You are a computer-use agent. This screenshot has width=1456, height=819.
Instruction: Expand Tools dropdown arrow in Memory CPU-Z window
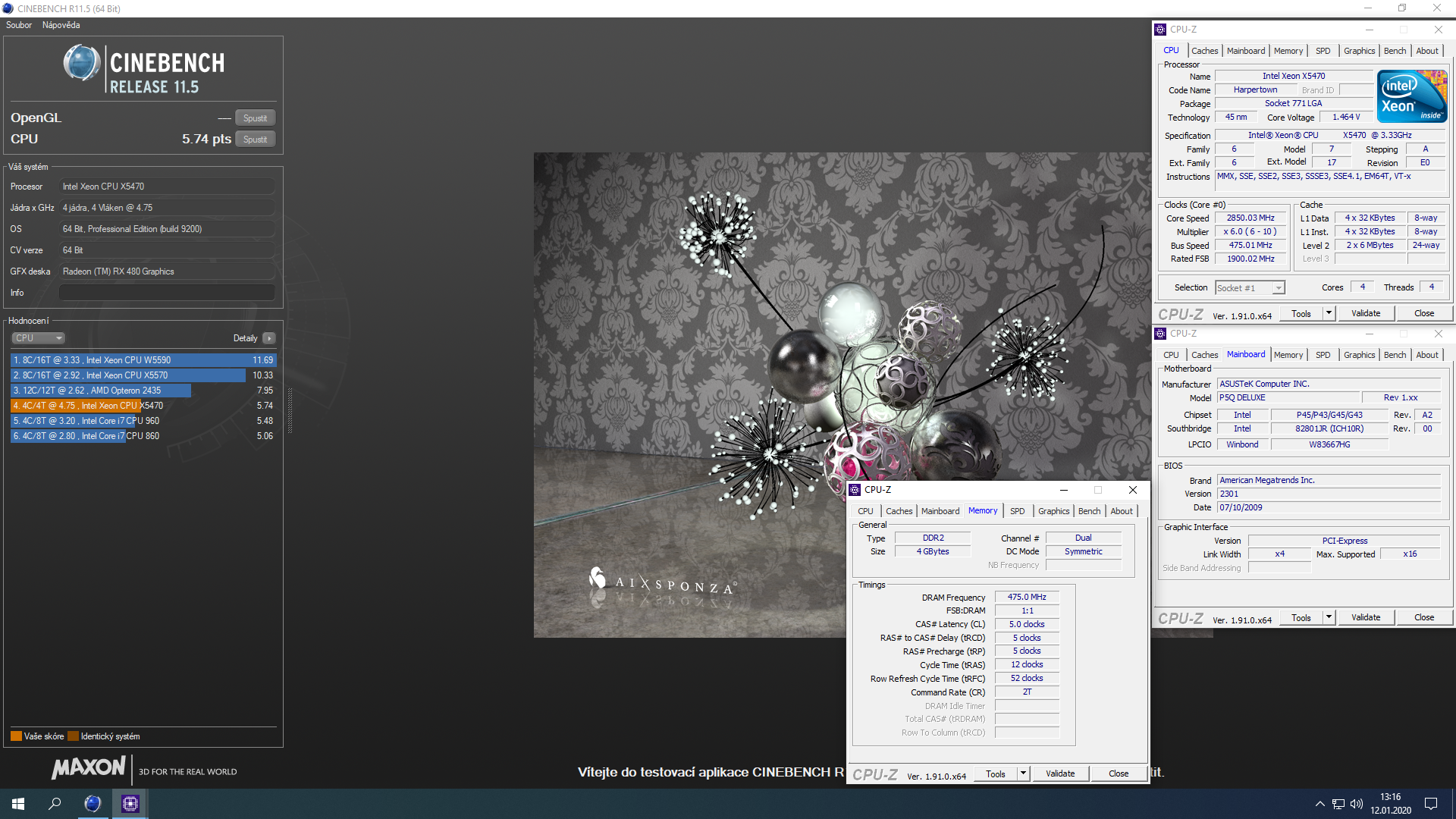point(1023,774)
